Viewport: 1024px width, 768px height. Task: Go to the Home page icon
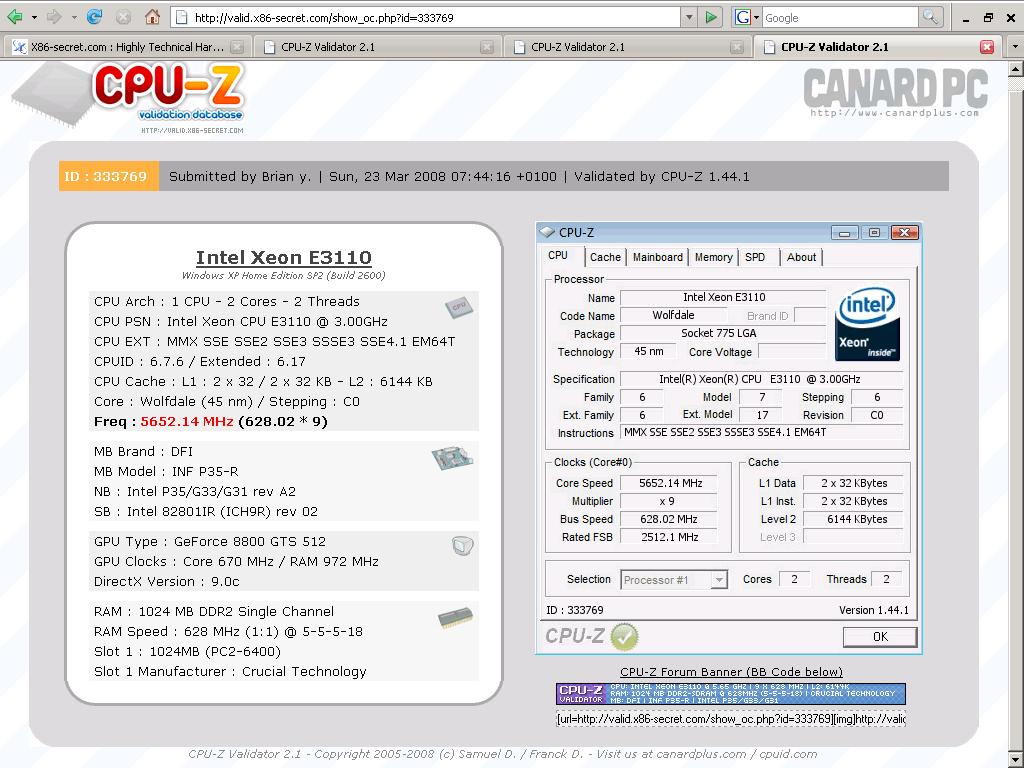coord(152,17)
